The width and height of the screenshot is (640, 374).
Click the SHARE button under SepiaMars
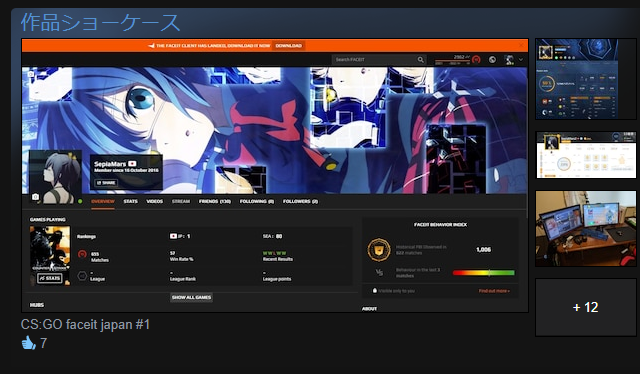pos(106,183)
